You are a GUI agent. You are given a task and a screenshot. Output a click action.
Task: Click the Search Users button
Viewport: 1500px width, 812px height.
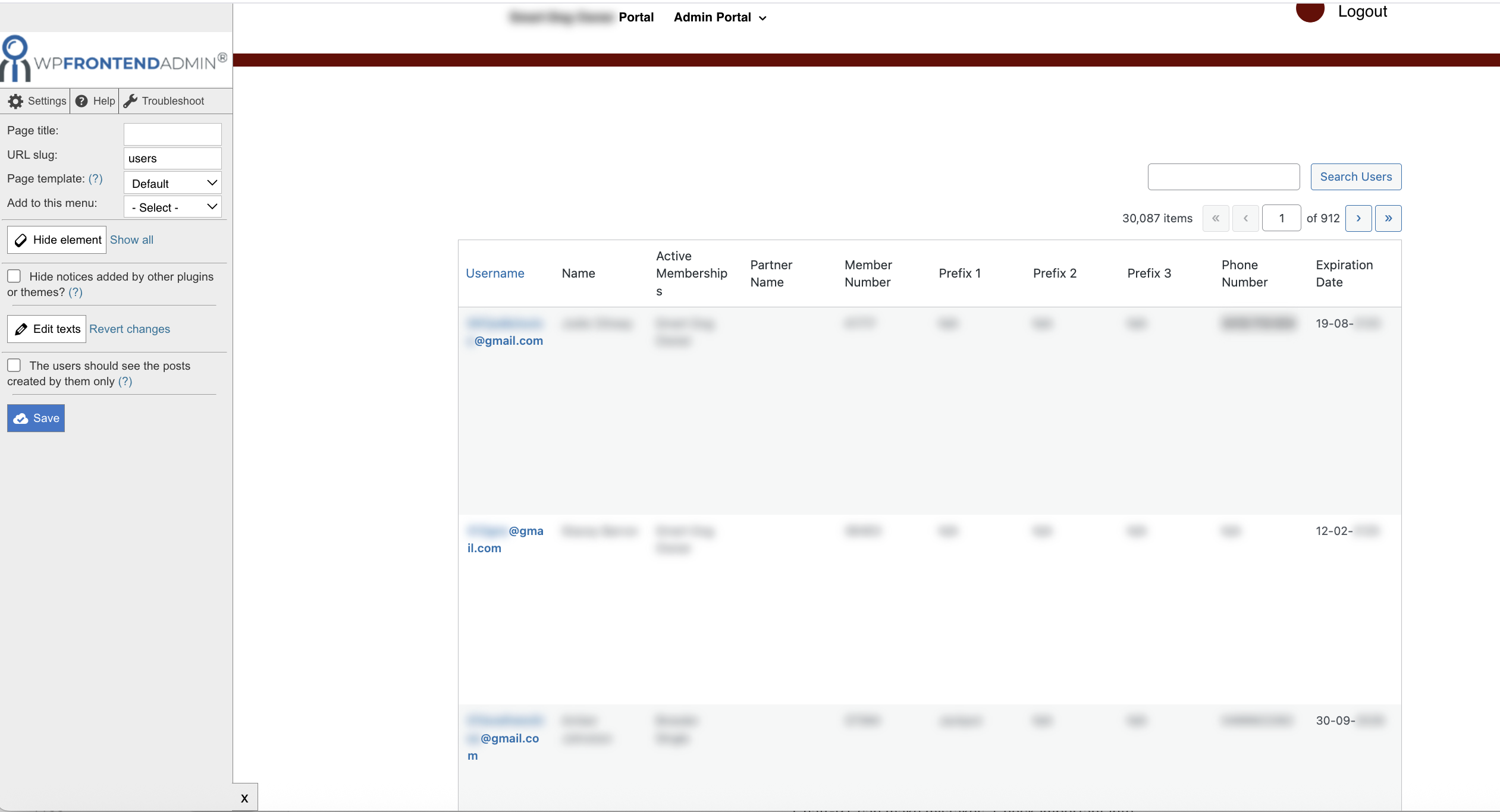click(x=1355, y=177)
